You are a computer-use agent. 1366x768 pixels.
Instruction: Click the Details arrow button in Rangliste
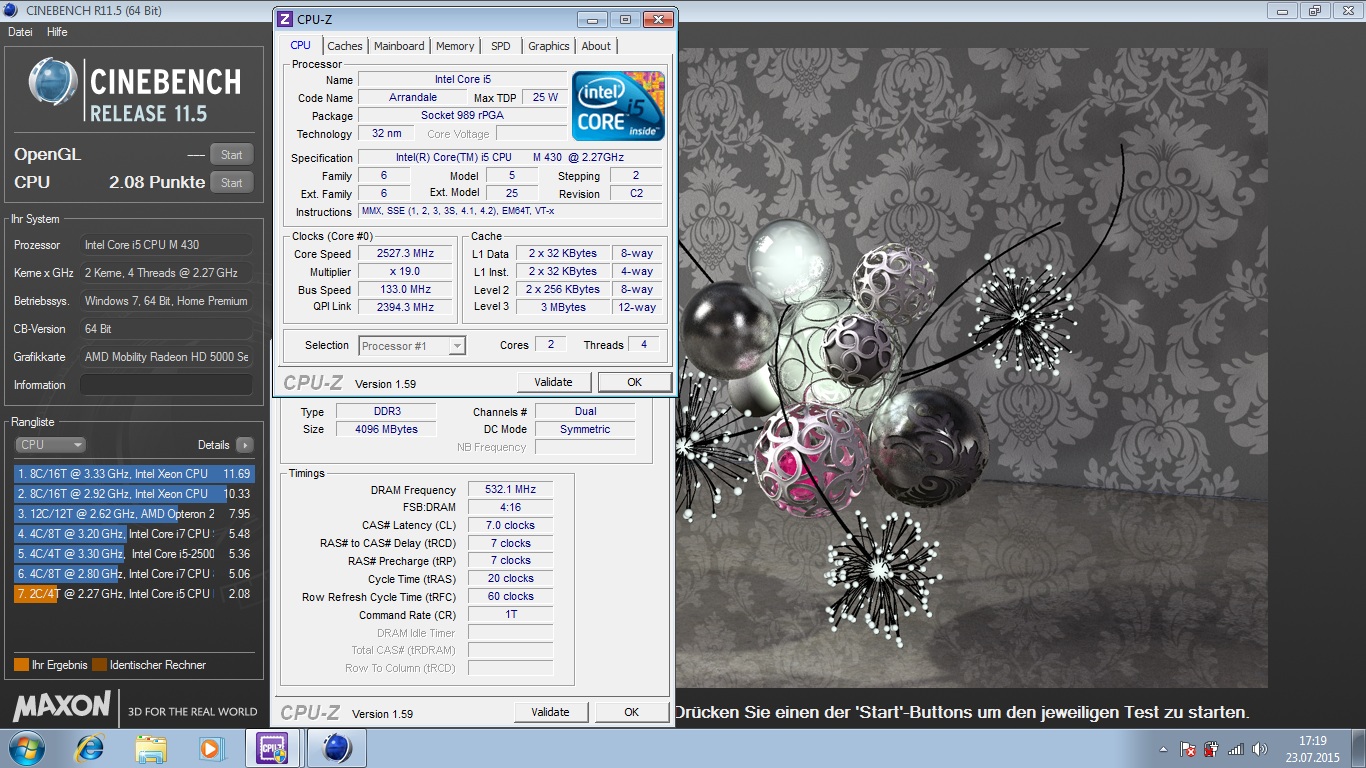pos(244,445)
